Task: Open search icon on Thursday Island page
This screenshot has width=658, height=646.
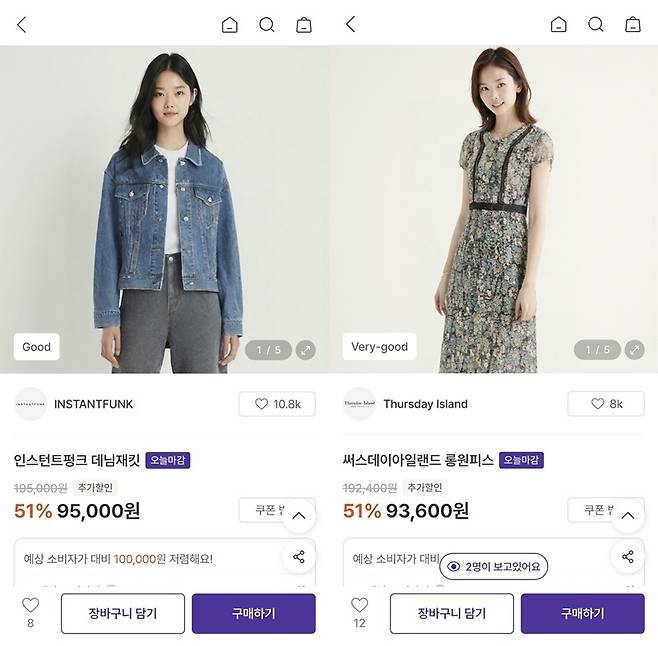Action: (x=595, y=25)
